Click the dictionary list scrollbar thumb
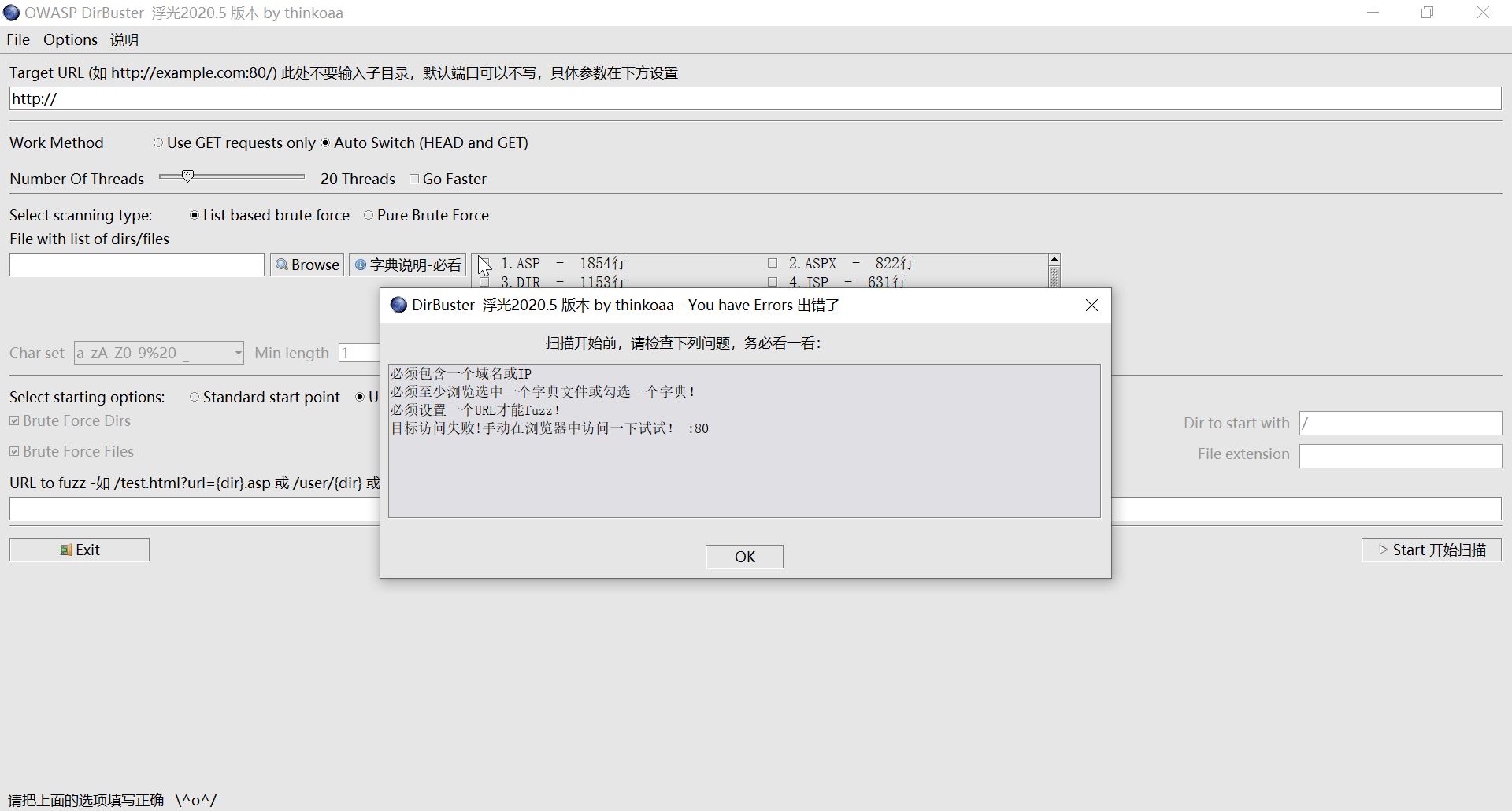The height and width of the screenshot is (811, 1512). 1054,277
